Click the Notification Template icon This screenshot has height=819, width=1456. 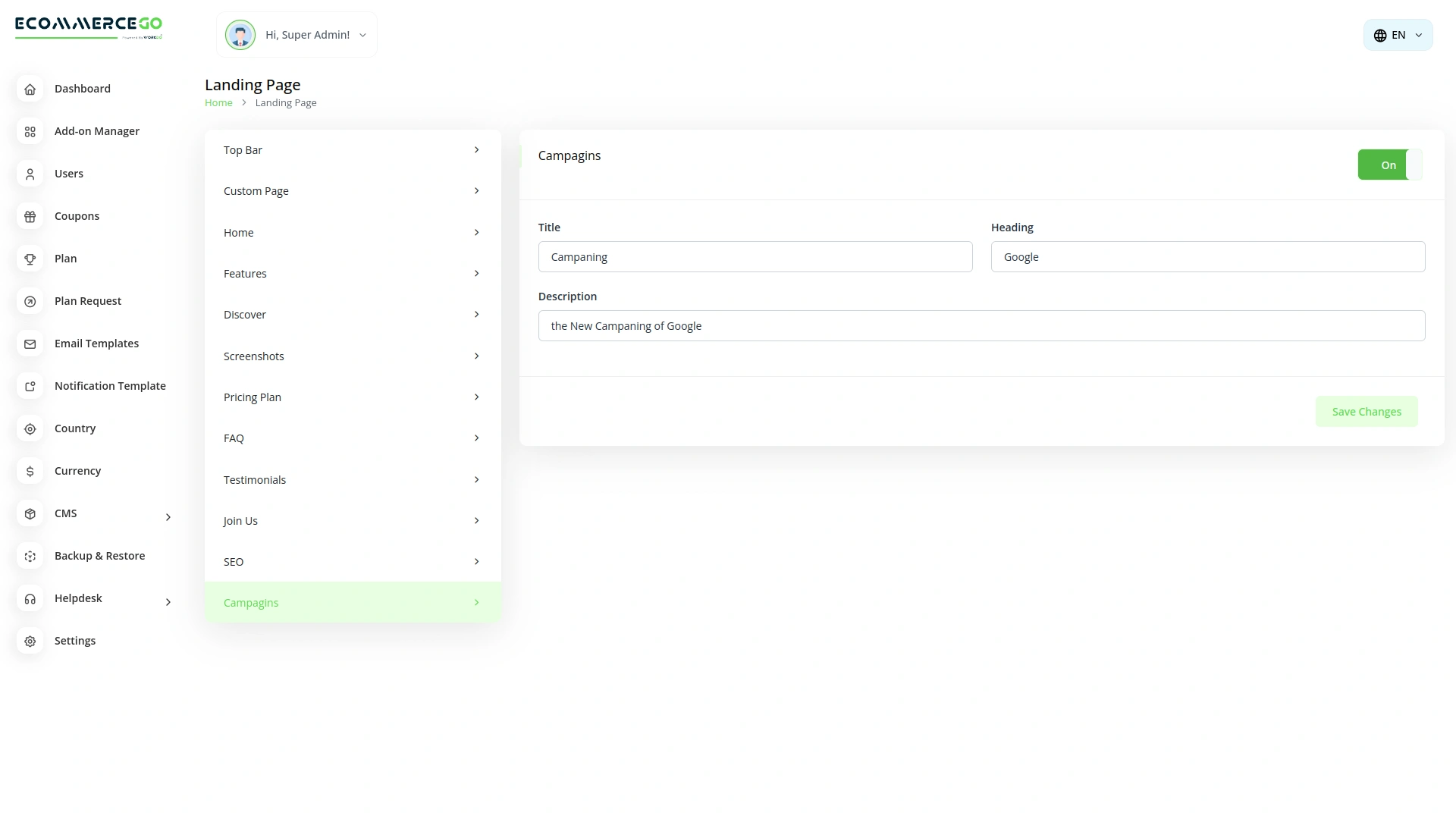click(30, 387)
